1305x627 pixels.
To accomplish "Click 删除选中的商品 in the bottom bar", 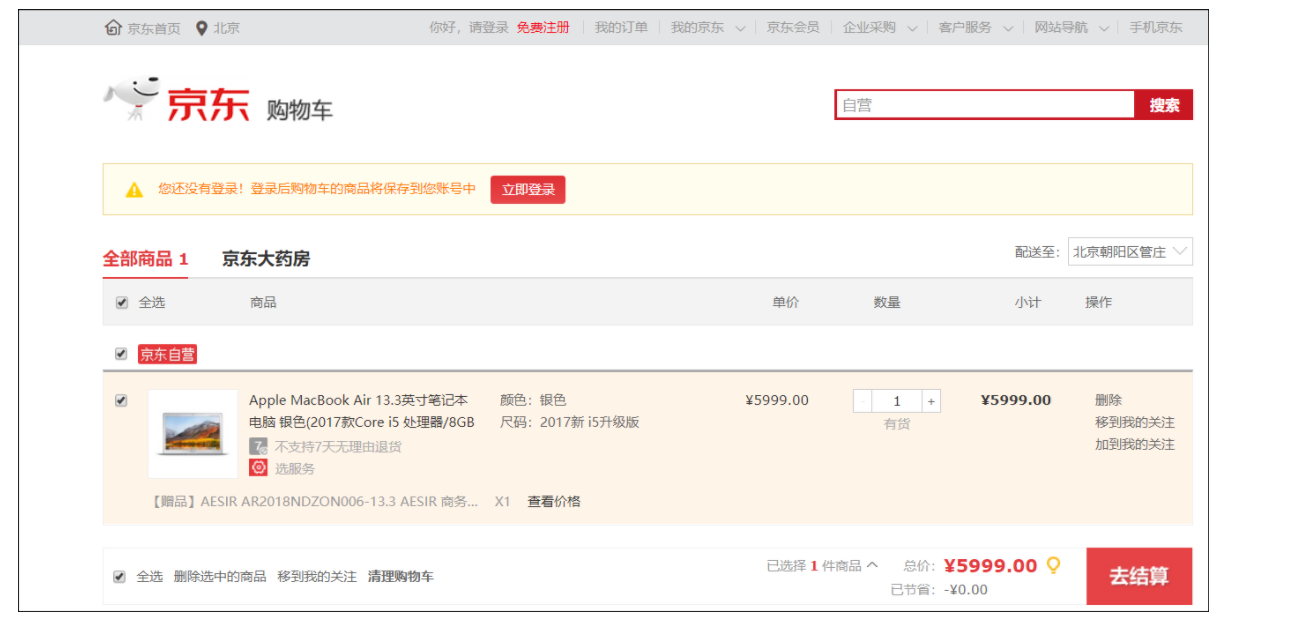I will click(220, 576).
